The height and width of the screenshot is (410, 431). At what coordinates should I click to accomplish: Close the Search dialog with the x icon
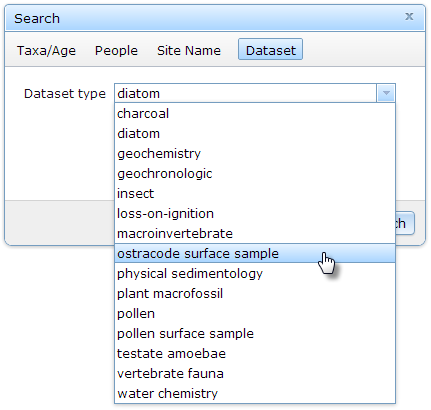pyautogui.click(x=409, y=16)
